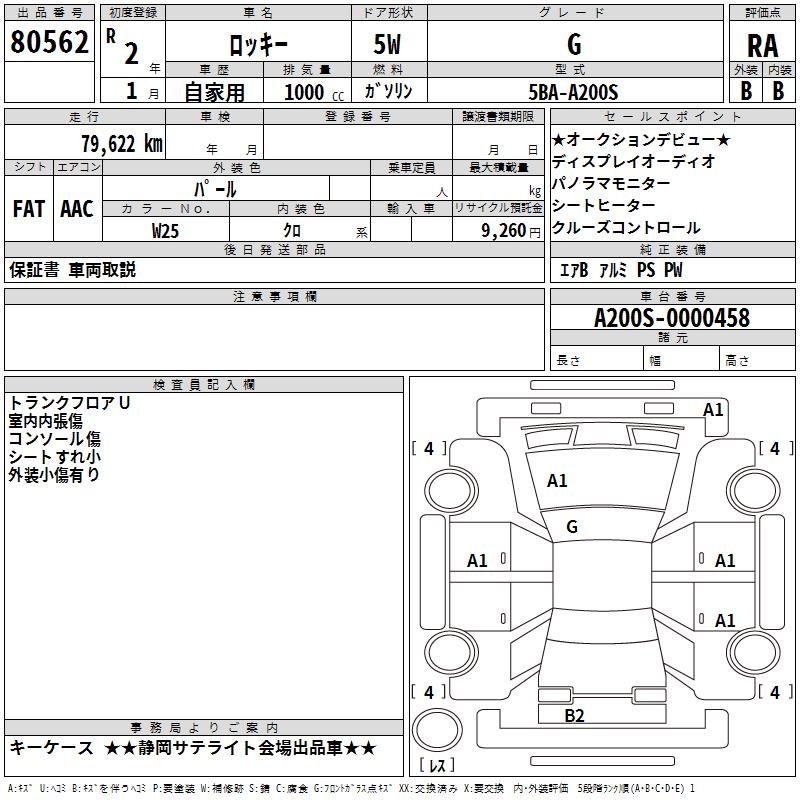
Task: Select the A1 marker beside the left door
Action: coord(478,561)
